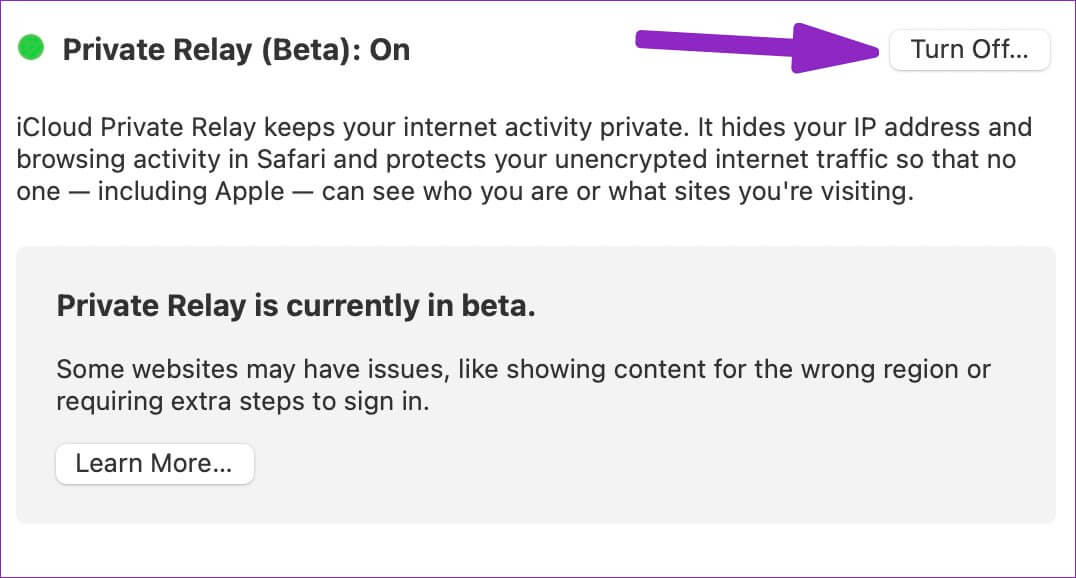Click the "On" status word in the title
1076x578 pixels.
390,50
